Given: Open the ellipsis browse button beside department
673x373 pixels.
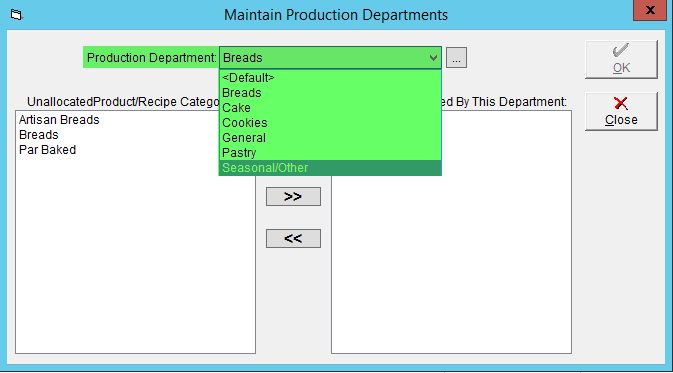Looking at the screenshot, I should coord(456,58).
